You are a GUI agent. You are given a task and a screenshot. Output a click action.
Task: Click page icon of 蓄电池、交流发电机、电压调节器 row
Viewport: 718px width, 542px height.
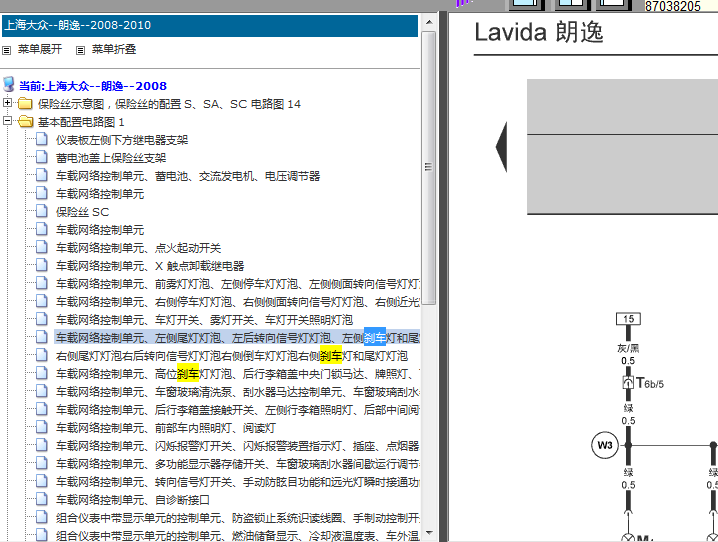tap(42, 175)
